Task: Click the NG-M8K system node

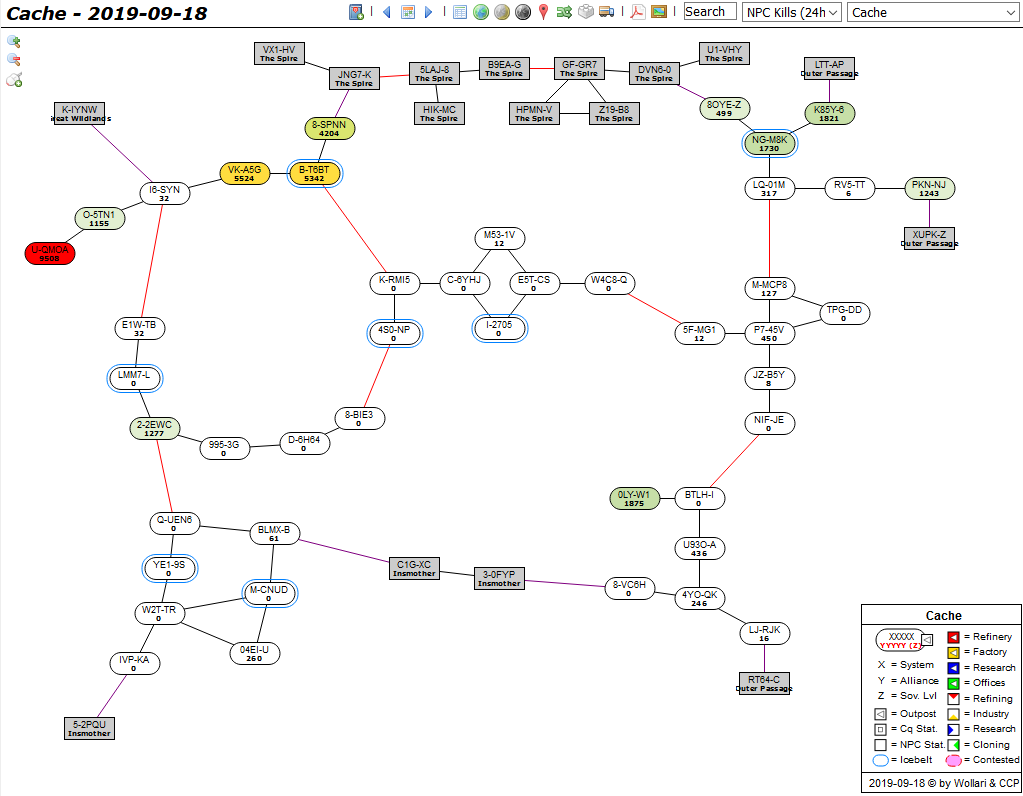Action: click(x=769, y=144)
